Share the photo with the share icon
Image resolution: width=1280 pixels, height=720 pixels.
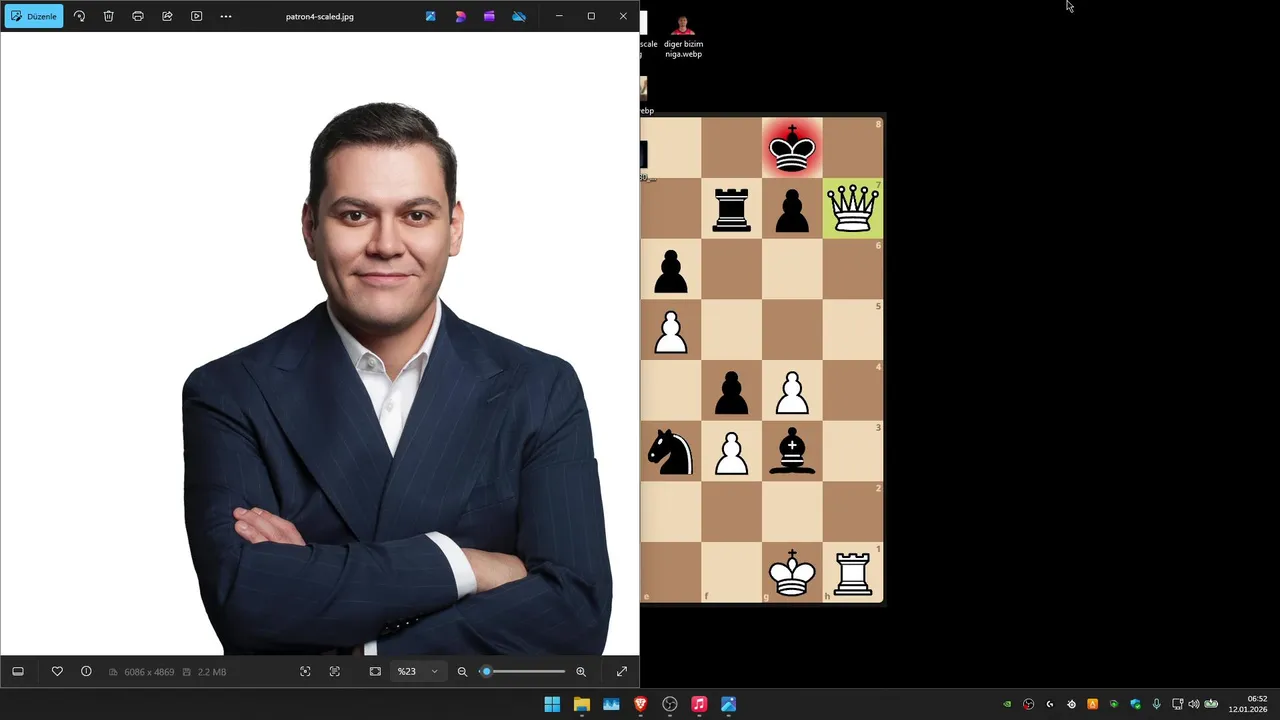[167, 16]
